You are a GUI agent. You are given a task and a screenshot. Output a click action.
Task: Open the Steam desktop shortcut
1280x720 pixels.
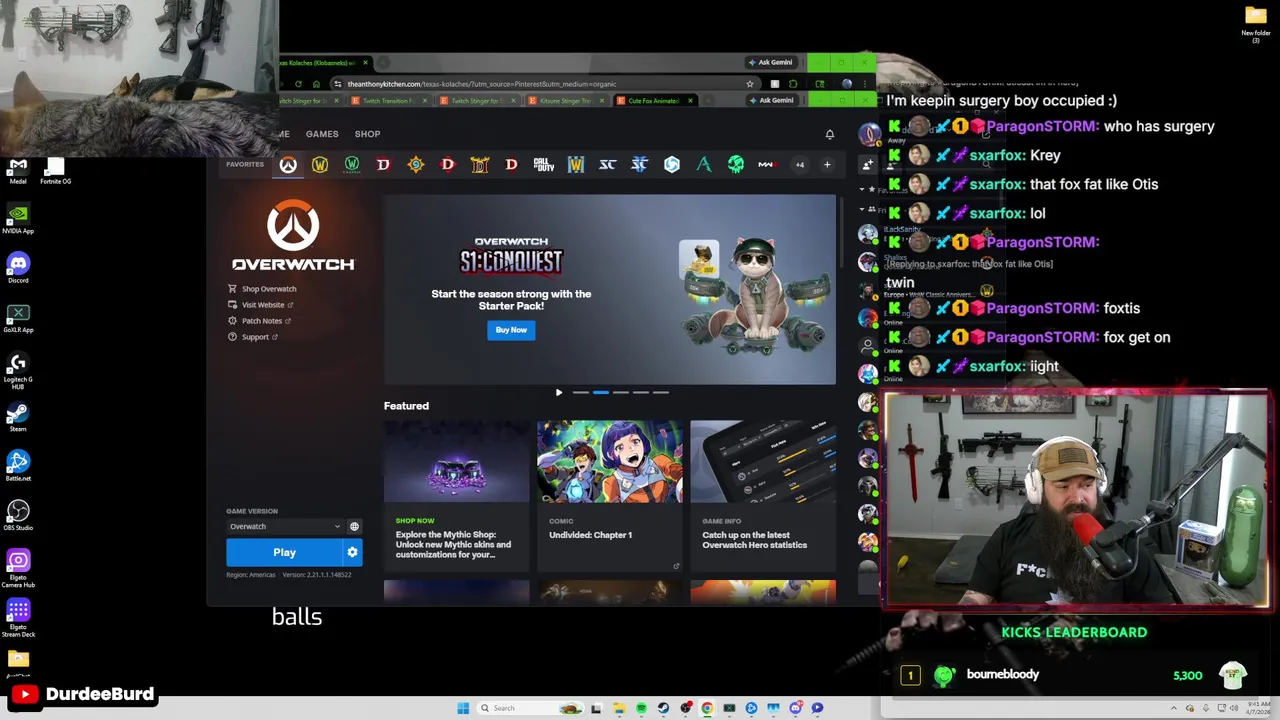point(18,417)
